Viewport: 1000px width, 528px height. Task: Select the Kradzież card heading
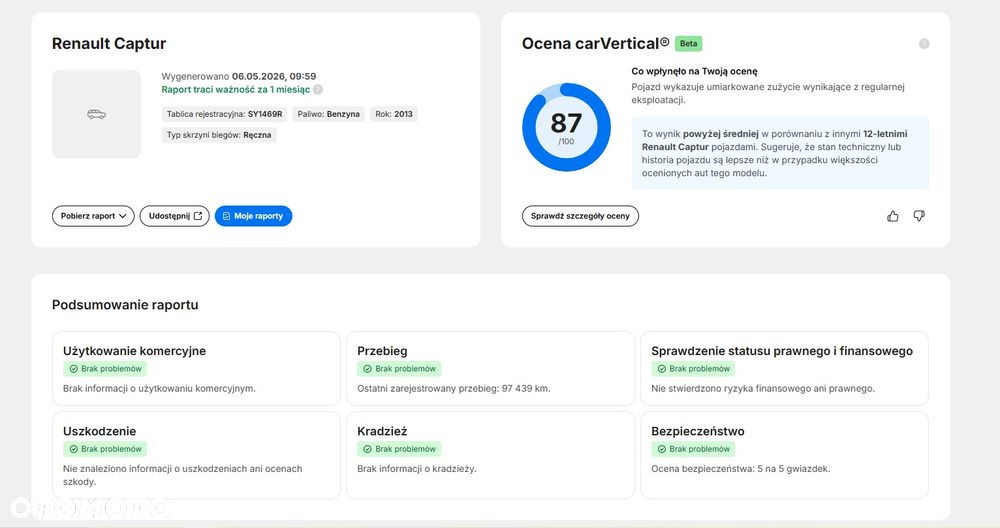[382, 431]
